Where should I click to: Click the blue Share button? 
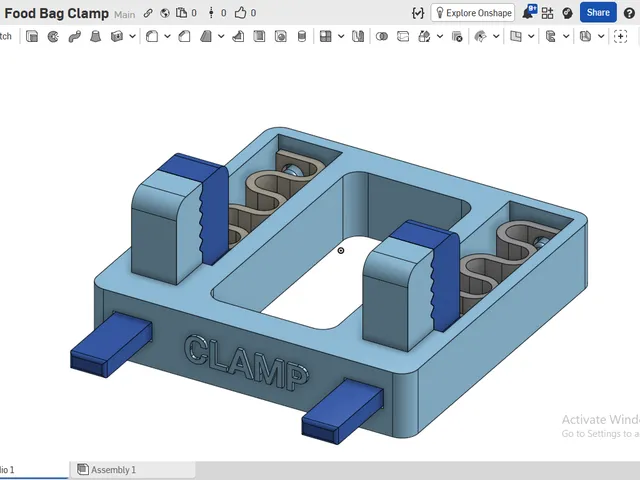point(598,13)
